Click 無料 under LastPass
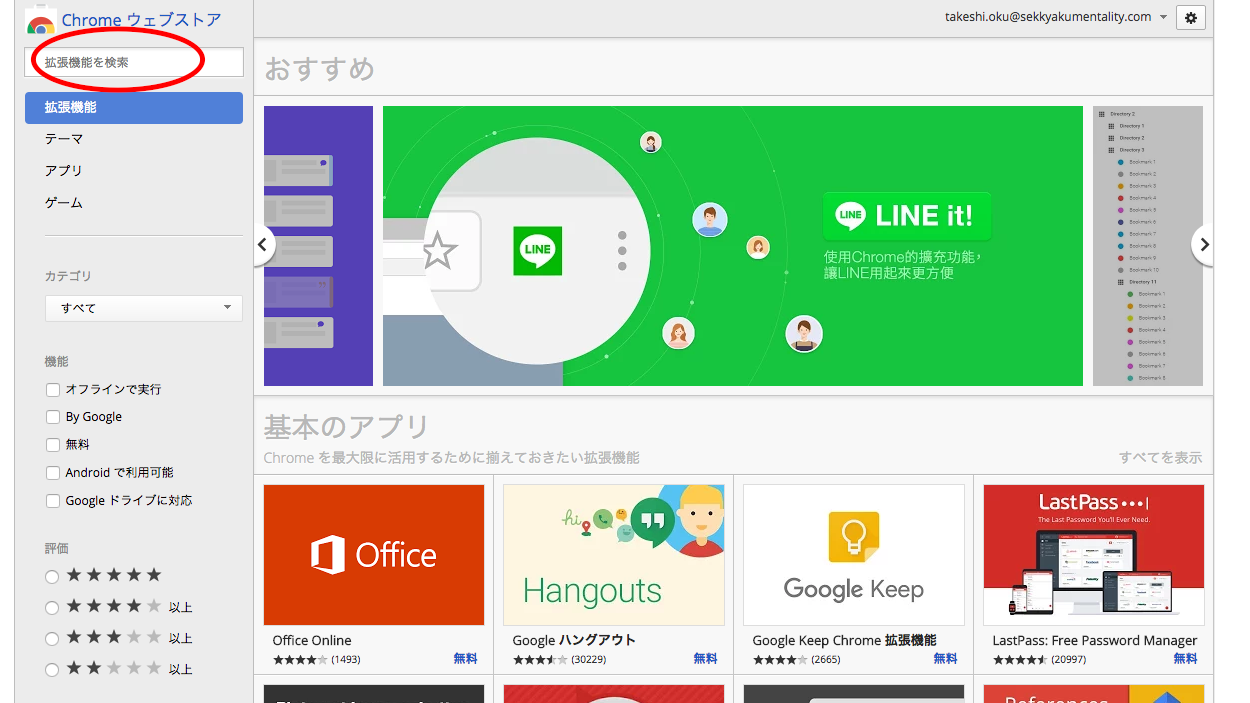The height and width of the screenshot is (703, 1250). pyautogui.click(x=1186, y=659)
